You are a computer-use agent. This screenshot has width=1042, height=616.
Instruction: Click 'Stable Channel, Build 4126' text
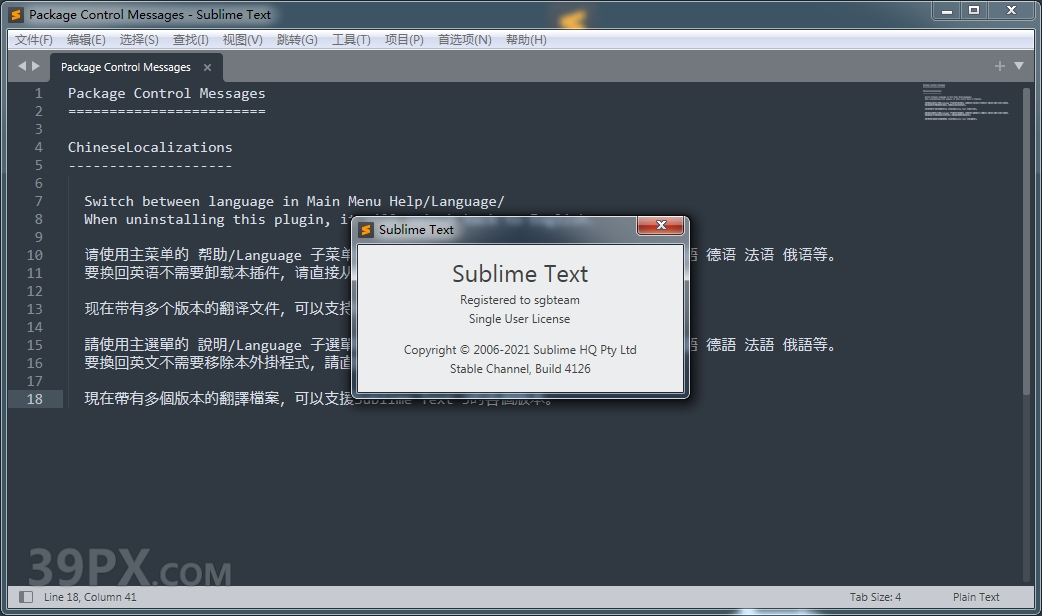point(520,369)
